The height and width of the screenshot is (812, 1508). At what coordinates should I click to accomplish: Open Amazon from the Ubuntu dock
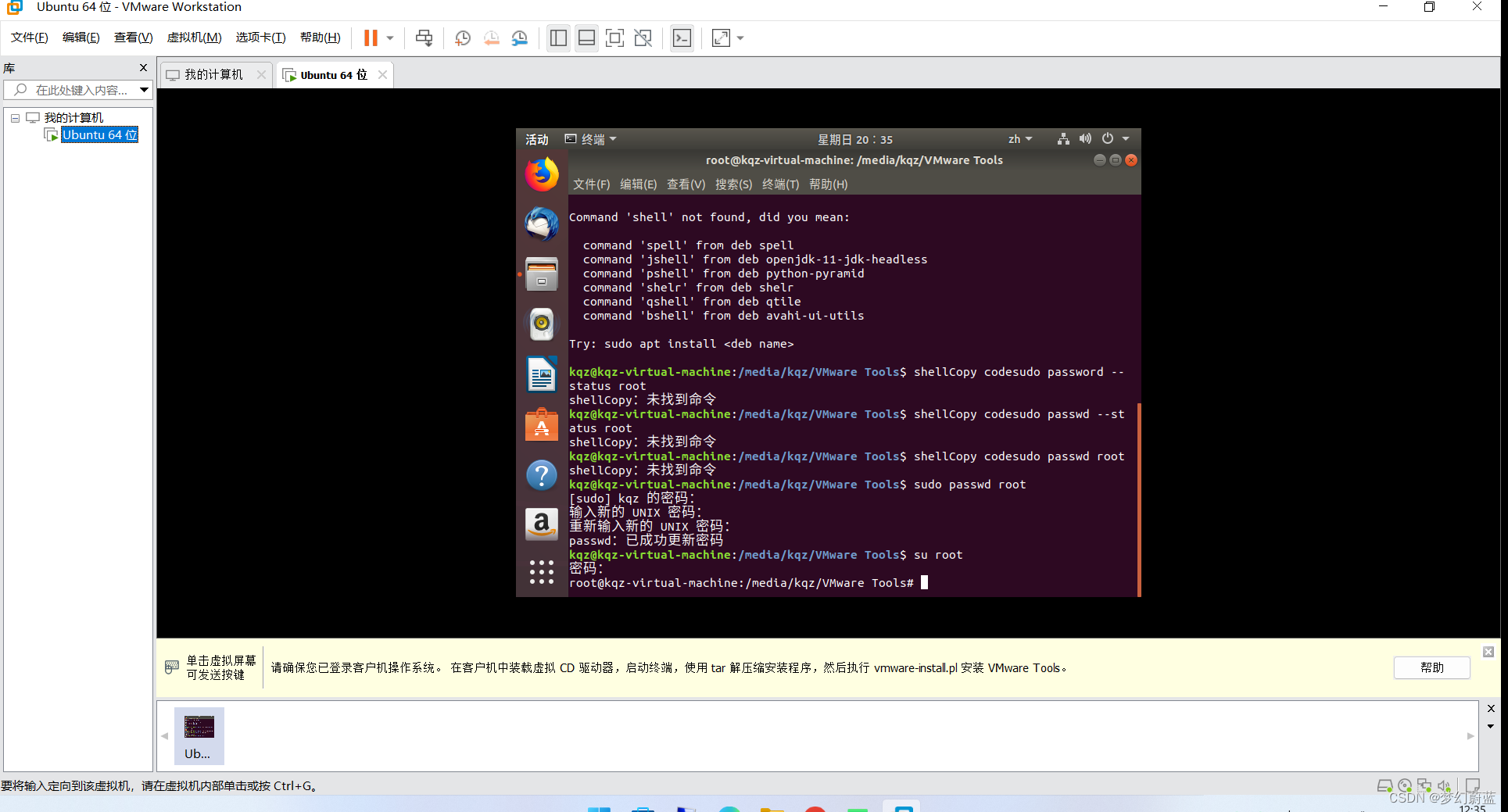click(541, 524)
